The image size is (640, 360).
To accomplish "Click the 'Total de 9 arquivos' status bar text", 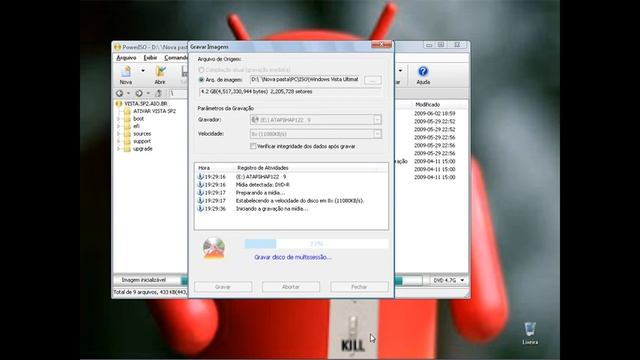I will point(150,292).
